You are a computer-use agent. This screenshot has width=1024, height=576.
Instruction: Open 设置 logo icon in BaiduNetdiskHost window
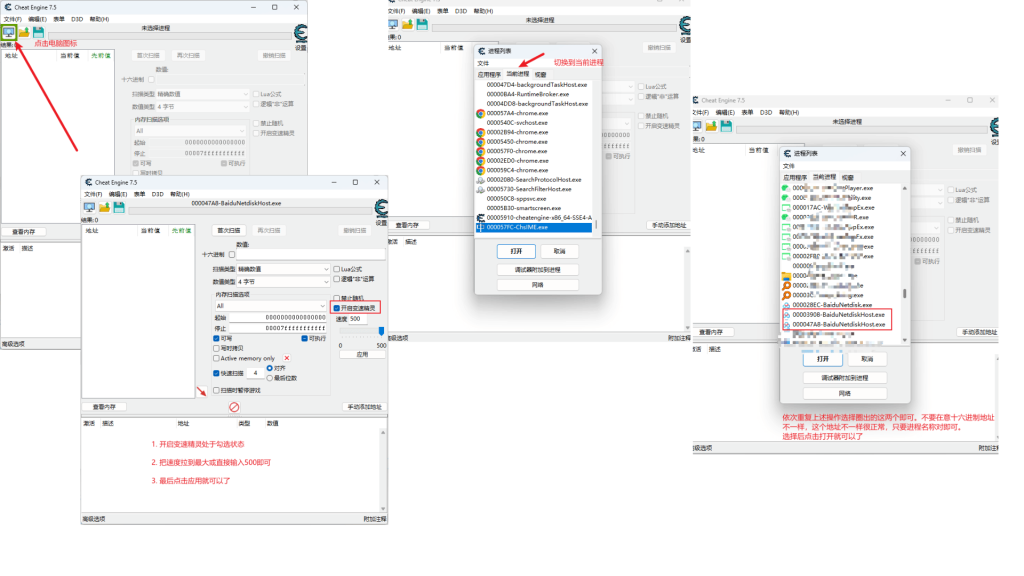[x=380, y=208]
